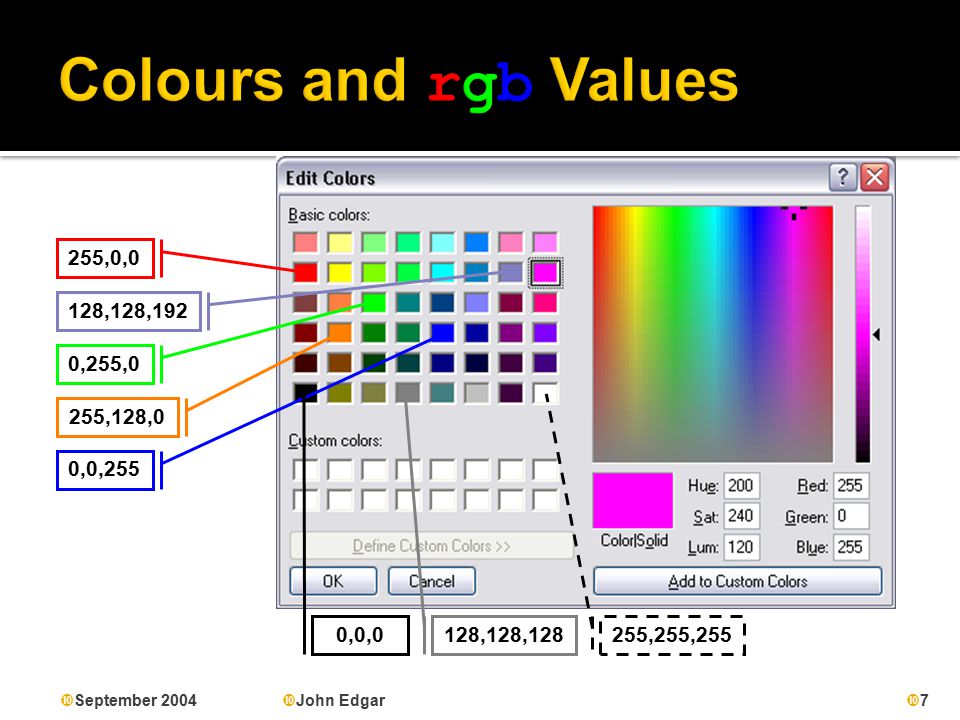Select the white basic color swatch
The height and width of the screenshot is (720, 960).
click(545, 392)
